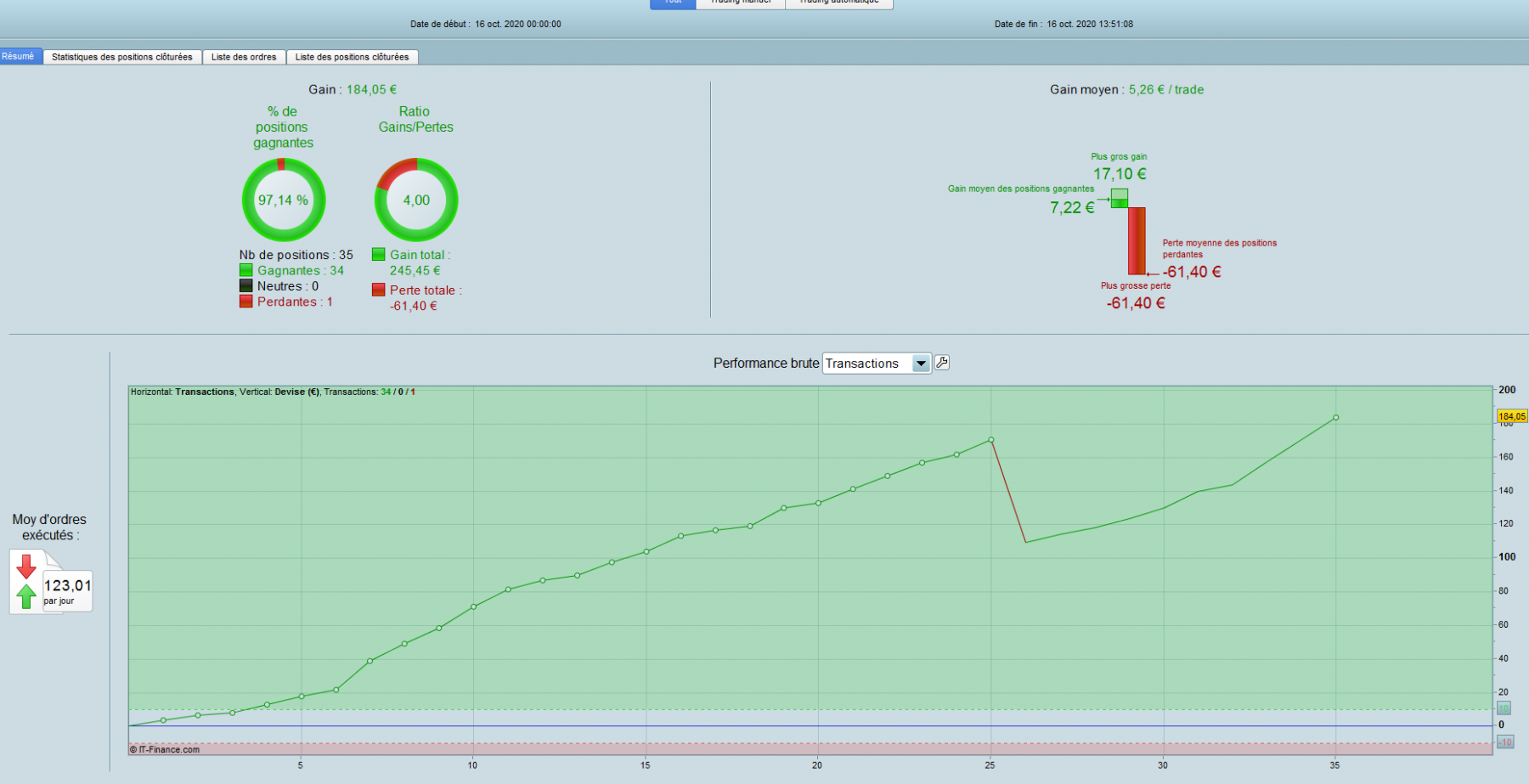Click green square beside Gagnantes : 34

pos(245,270)
